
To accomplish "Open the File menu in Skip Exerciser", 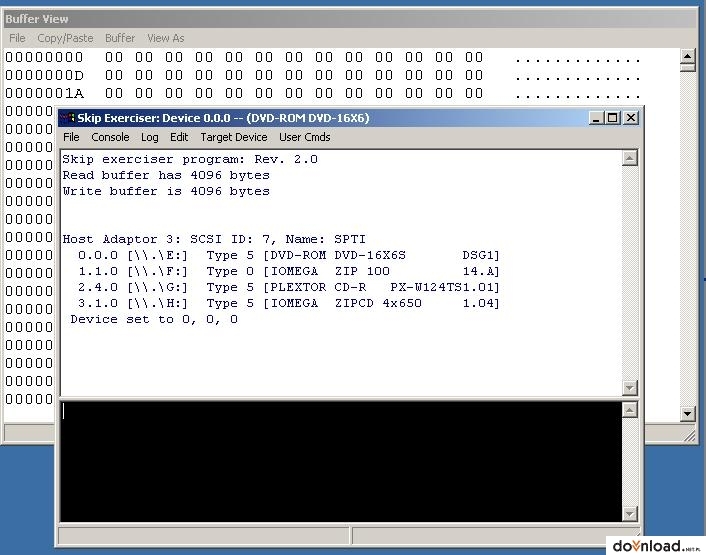I will click(71, 137).
